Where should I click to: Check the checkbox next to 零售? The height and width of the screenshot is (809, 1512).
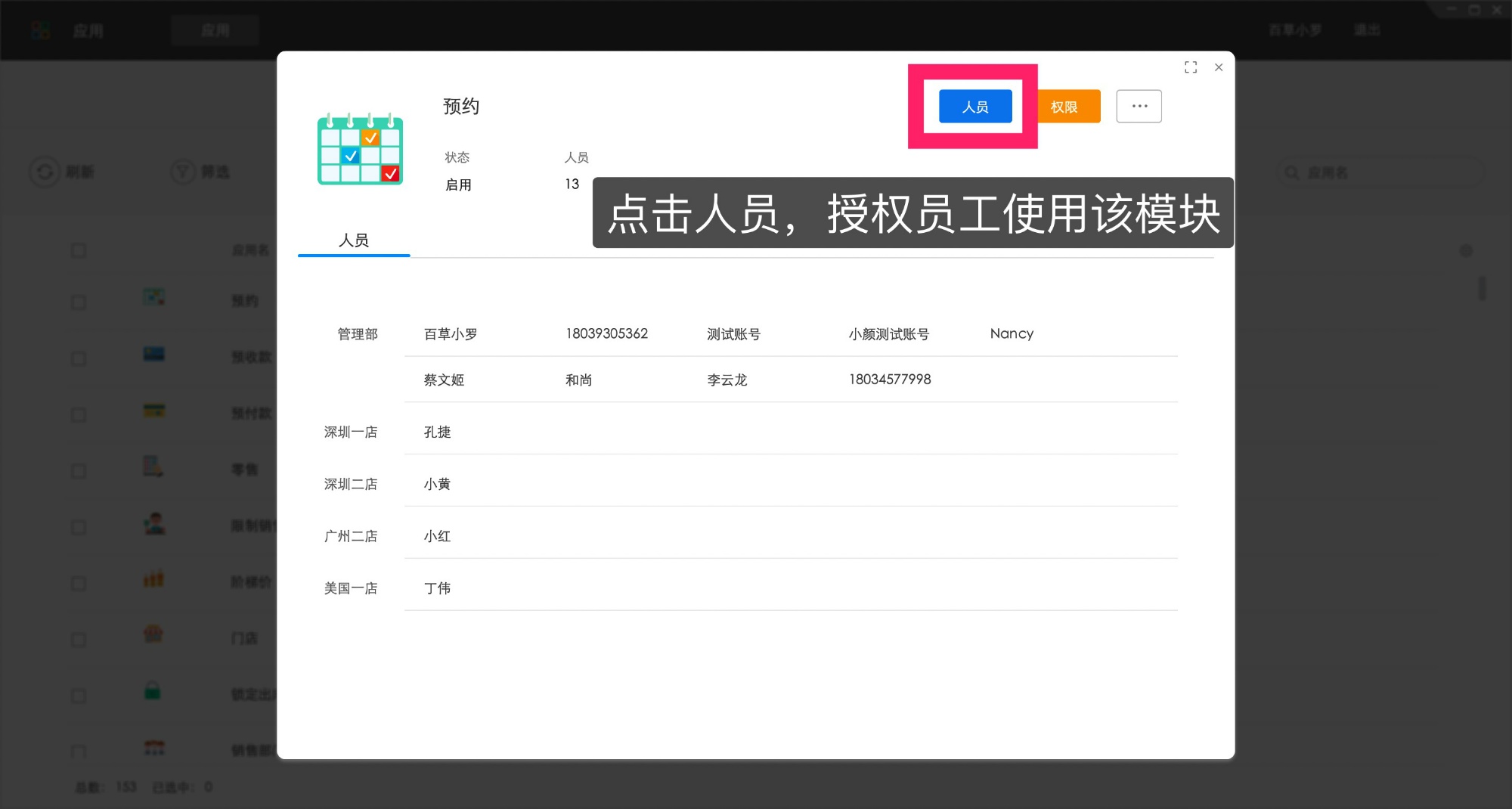[x=79, y=470]
